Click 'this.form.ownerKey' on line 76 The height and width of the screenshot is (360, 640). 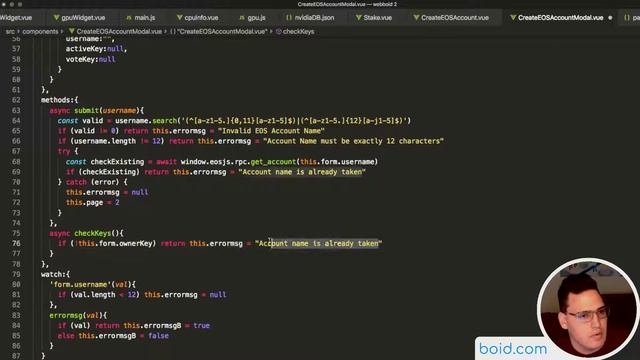point(117,244)
